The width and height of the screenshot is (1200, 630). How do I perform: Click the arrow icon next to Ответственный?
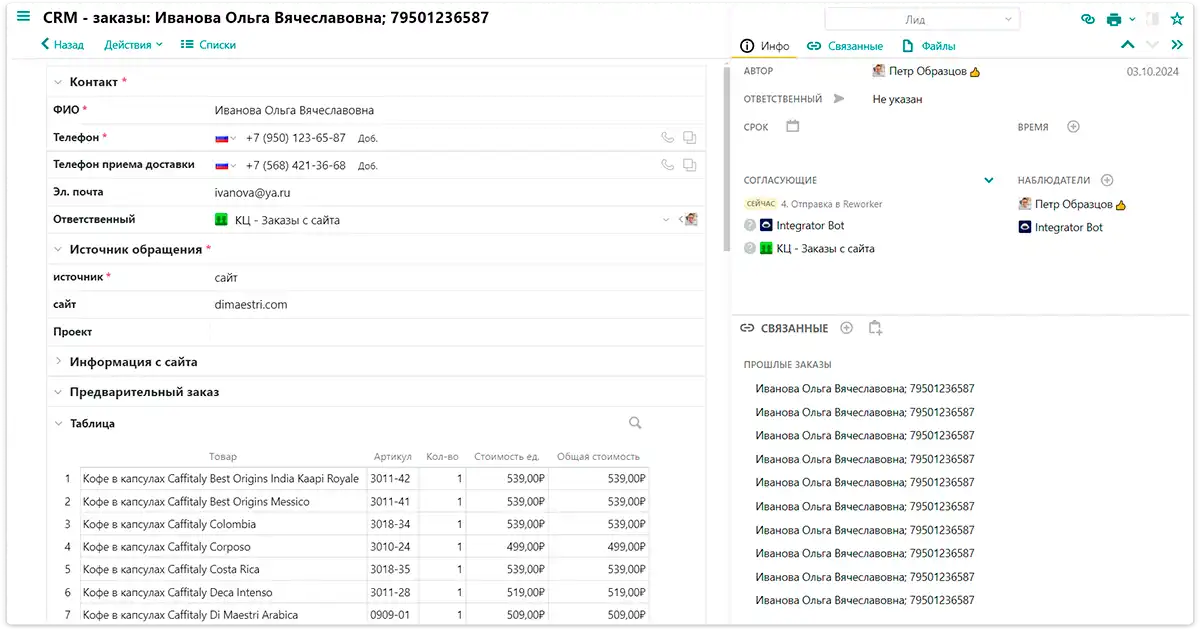[x=838, y=99]
